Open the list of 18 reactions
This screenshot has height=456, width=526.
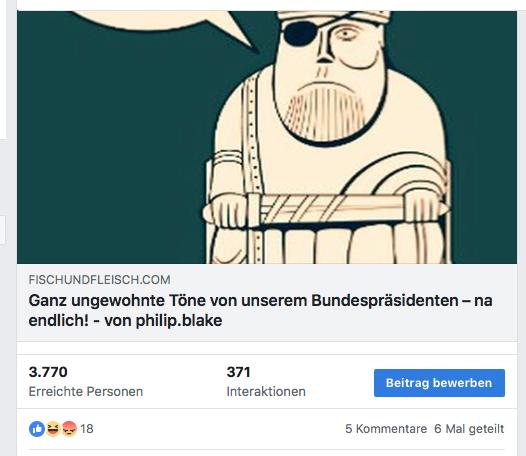pos(87,429)
